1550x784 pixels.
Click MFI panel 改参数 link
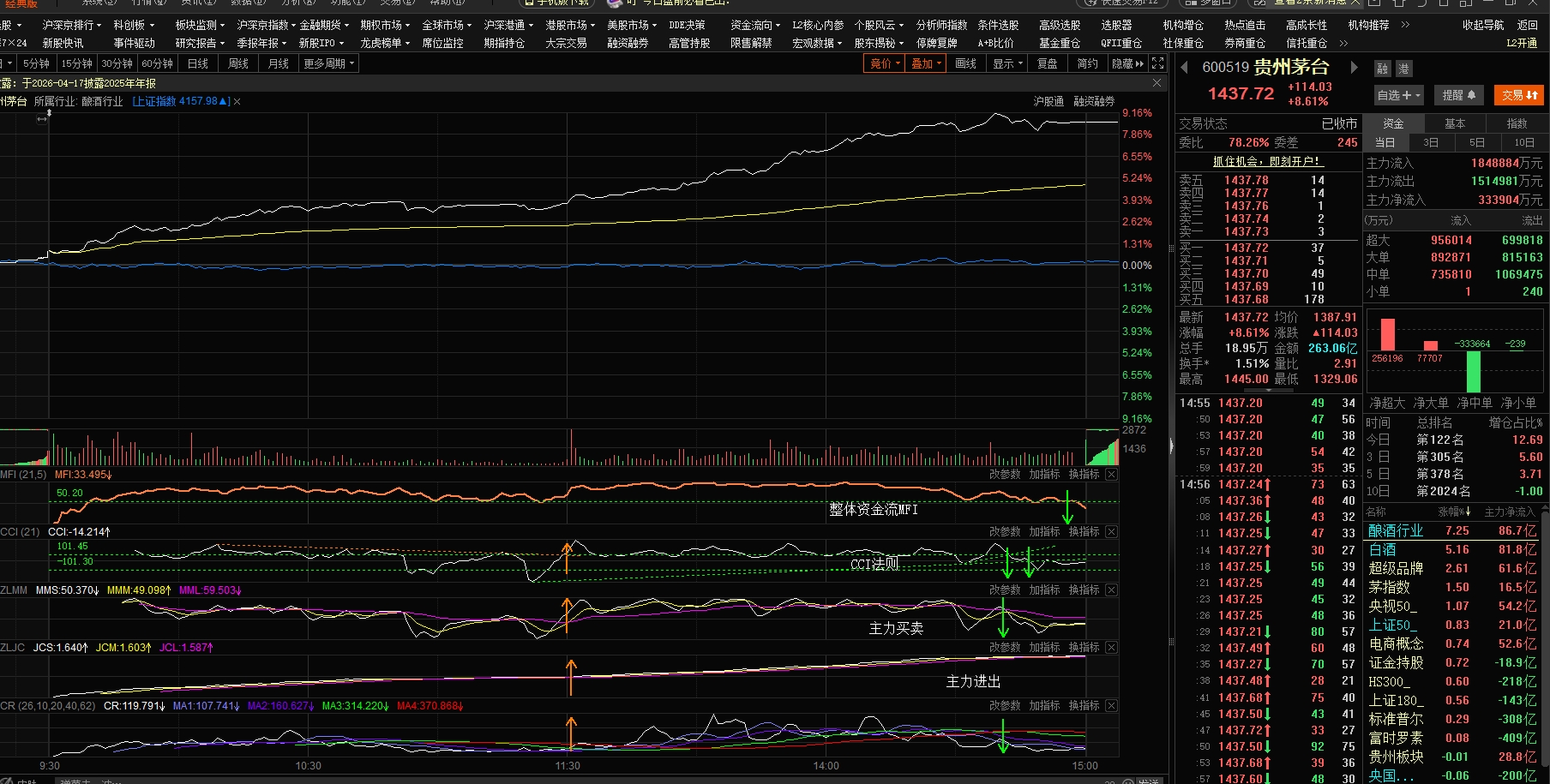(1005, 474)
